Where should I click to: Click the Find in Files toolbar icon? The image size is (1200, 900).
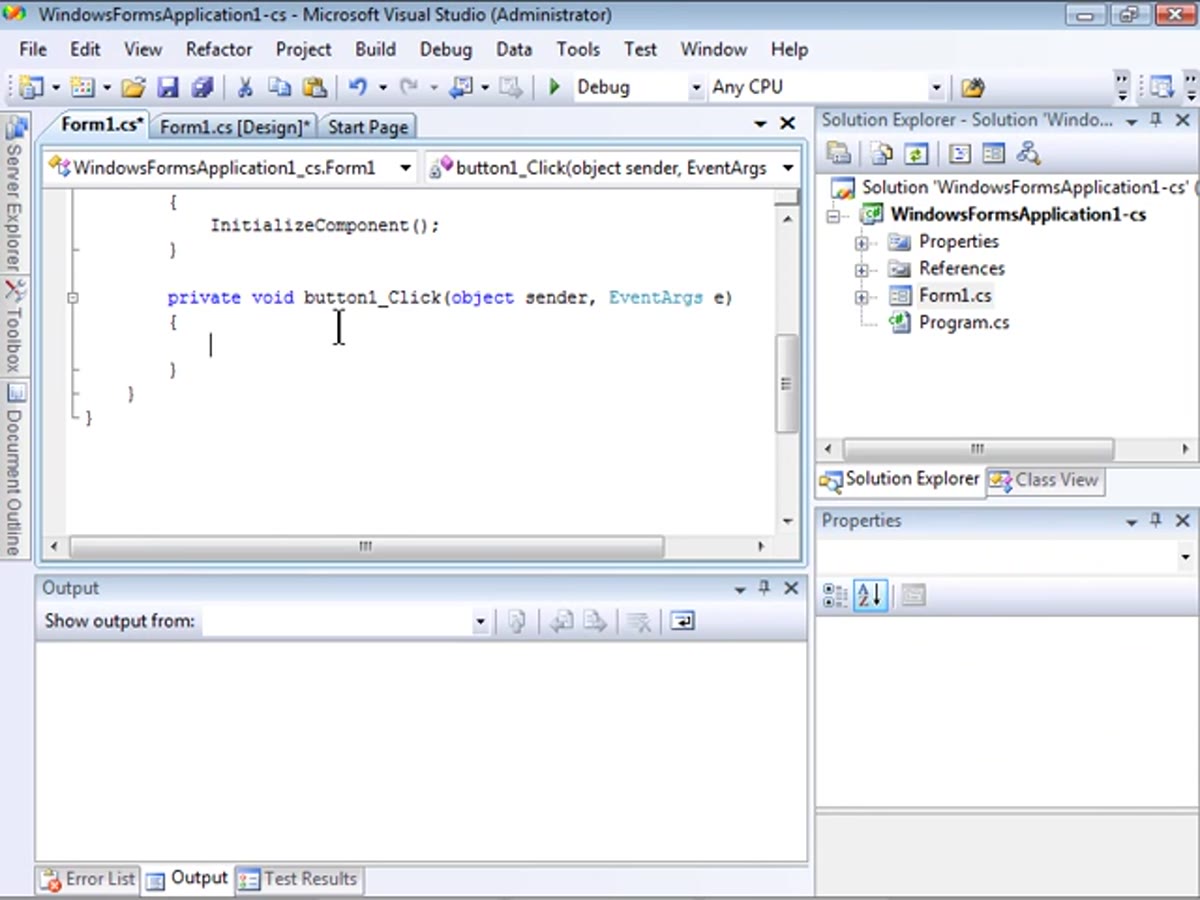972,88
